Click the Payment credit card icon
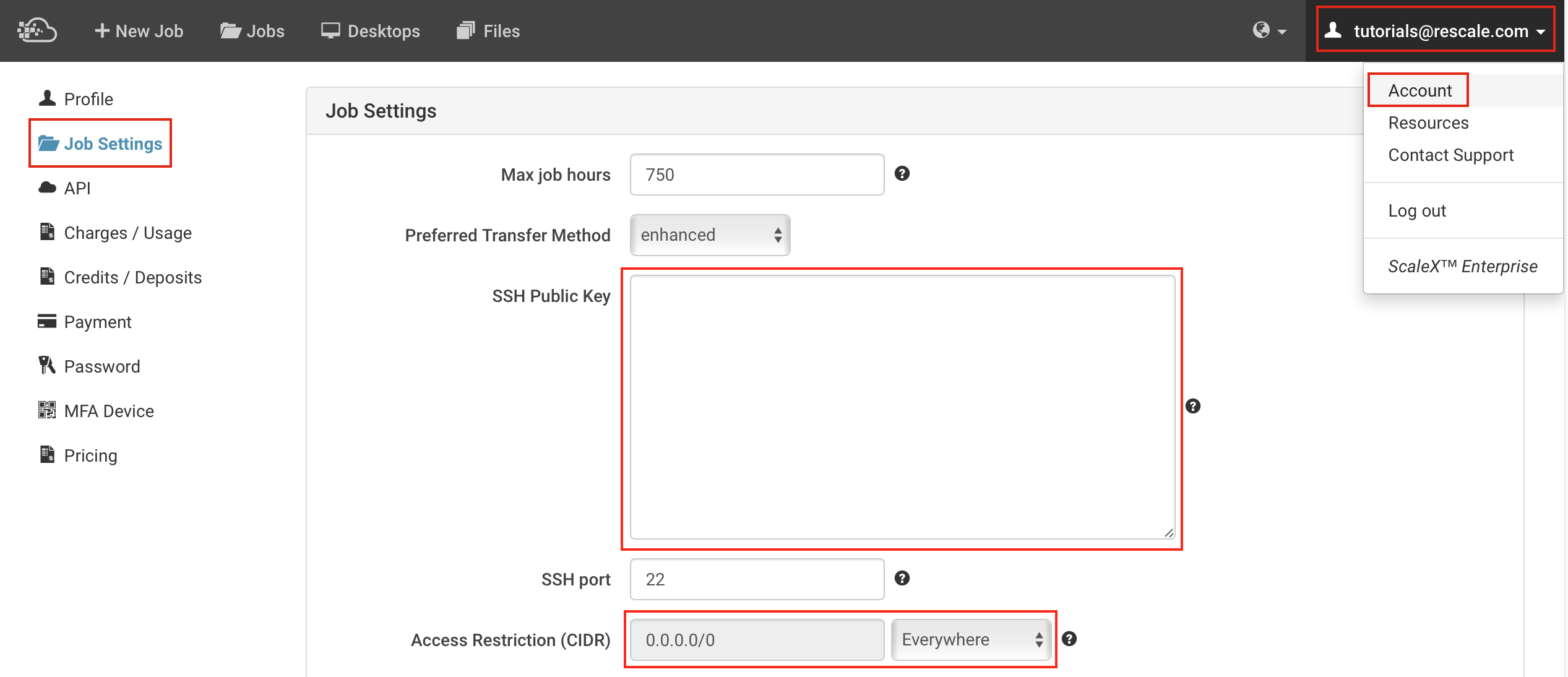Screen dimensions: 1568x677 (47, 321)
